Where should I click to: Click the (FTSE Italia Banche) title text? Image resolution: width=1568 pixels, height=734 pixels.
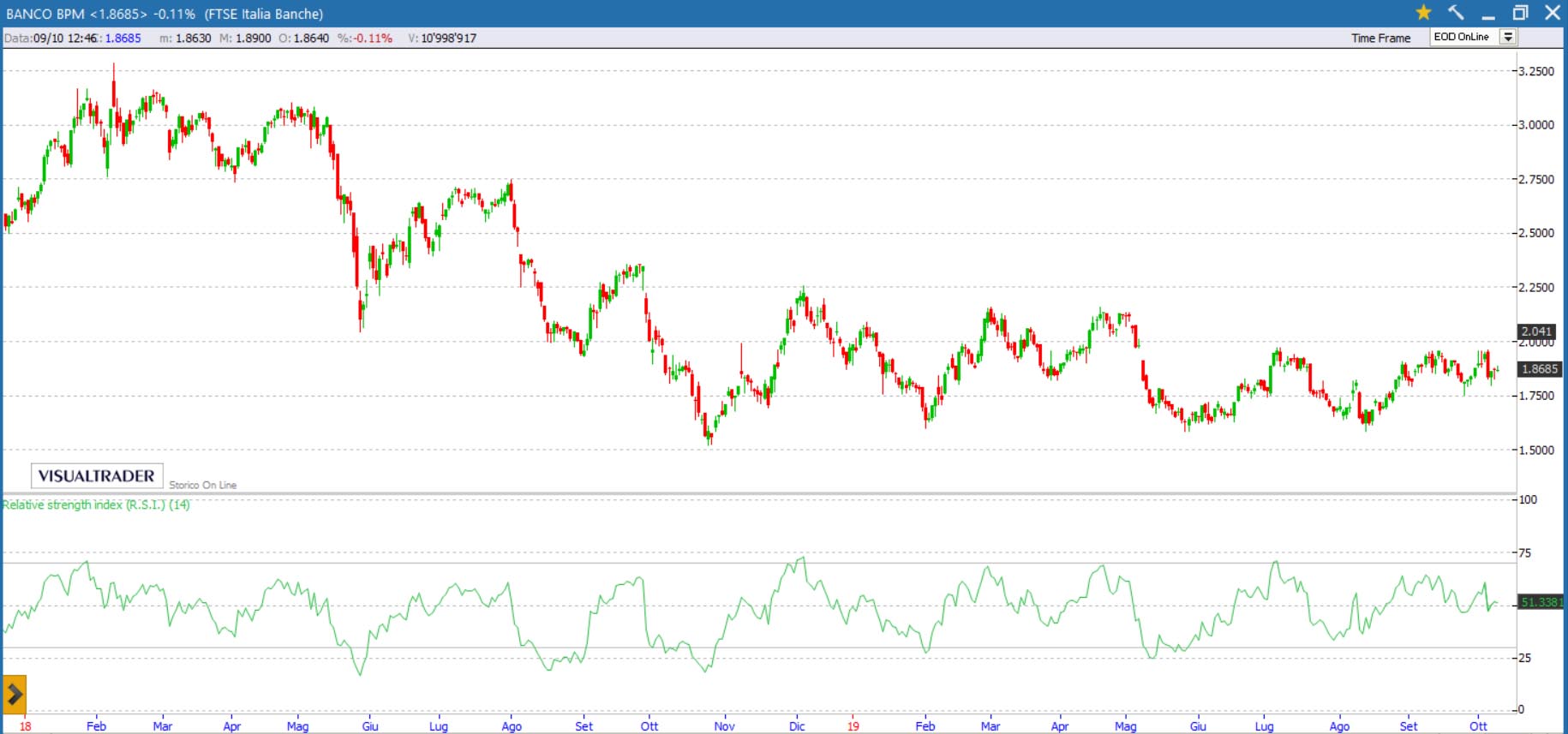click(x=264, y=14)
